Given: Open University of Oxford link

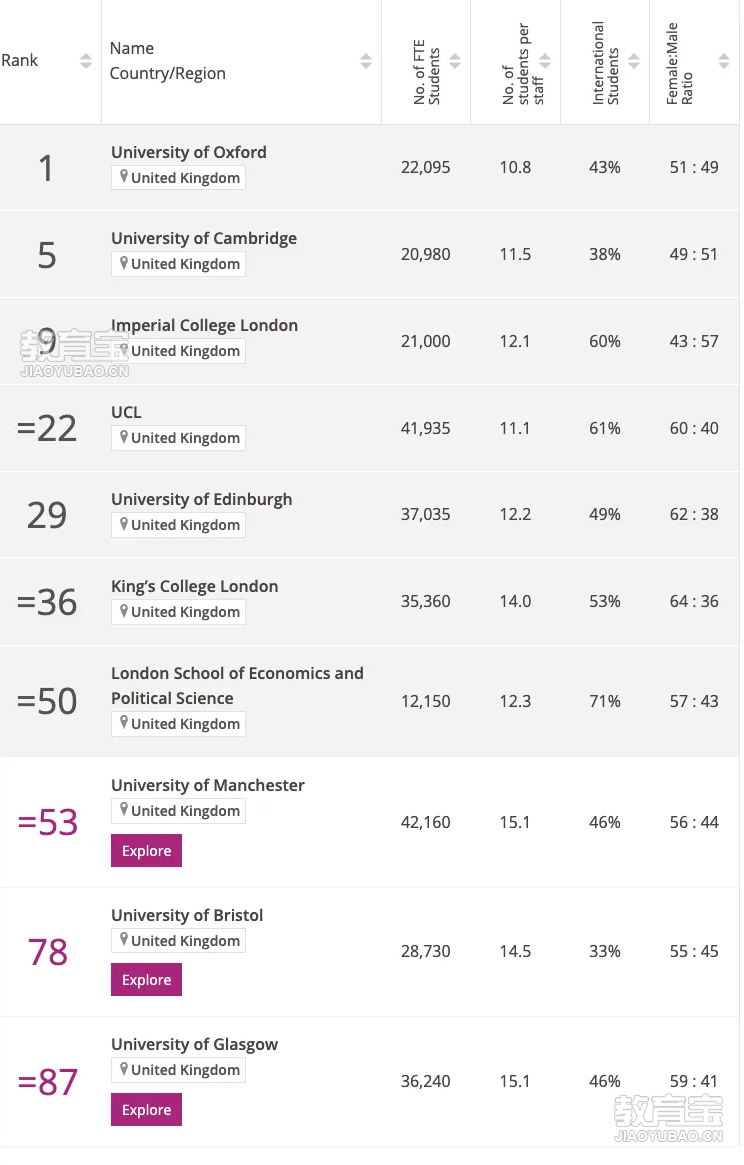Looking at the screenshot, I should (x=189, y=152).
